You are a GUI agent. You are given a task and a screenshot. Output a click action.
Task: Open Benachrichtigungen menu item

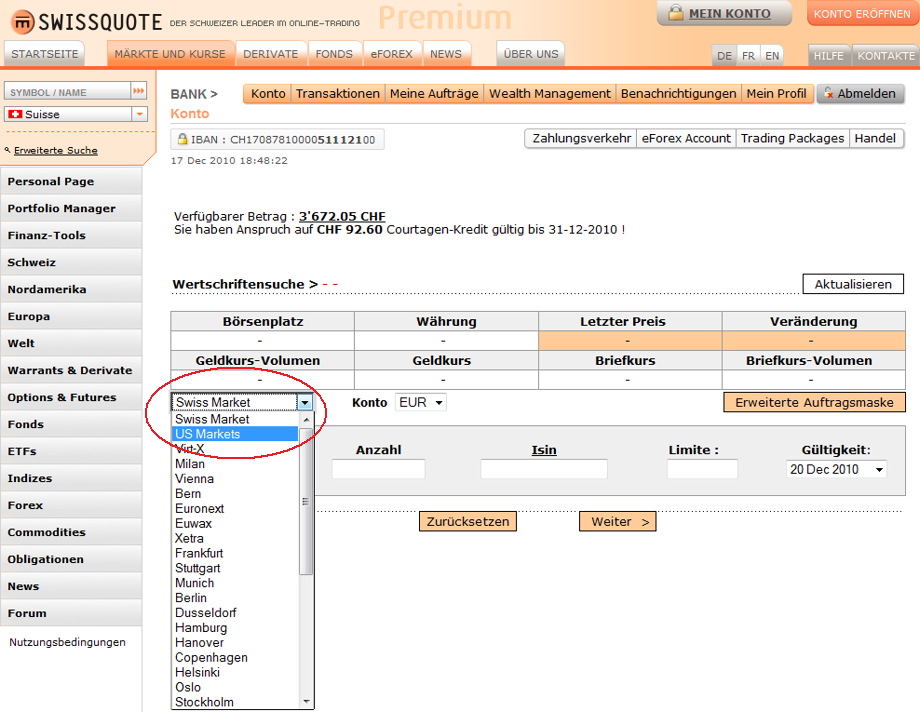point(678,94)
